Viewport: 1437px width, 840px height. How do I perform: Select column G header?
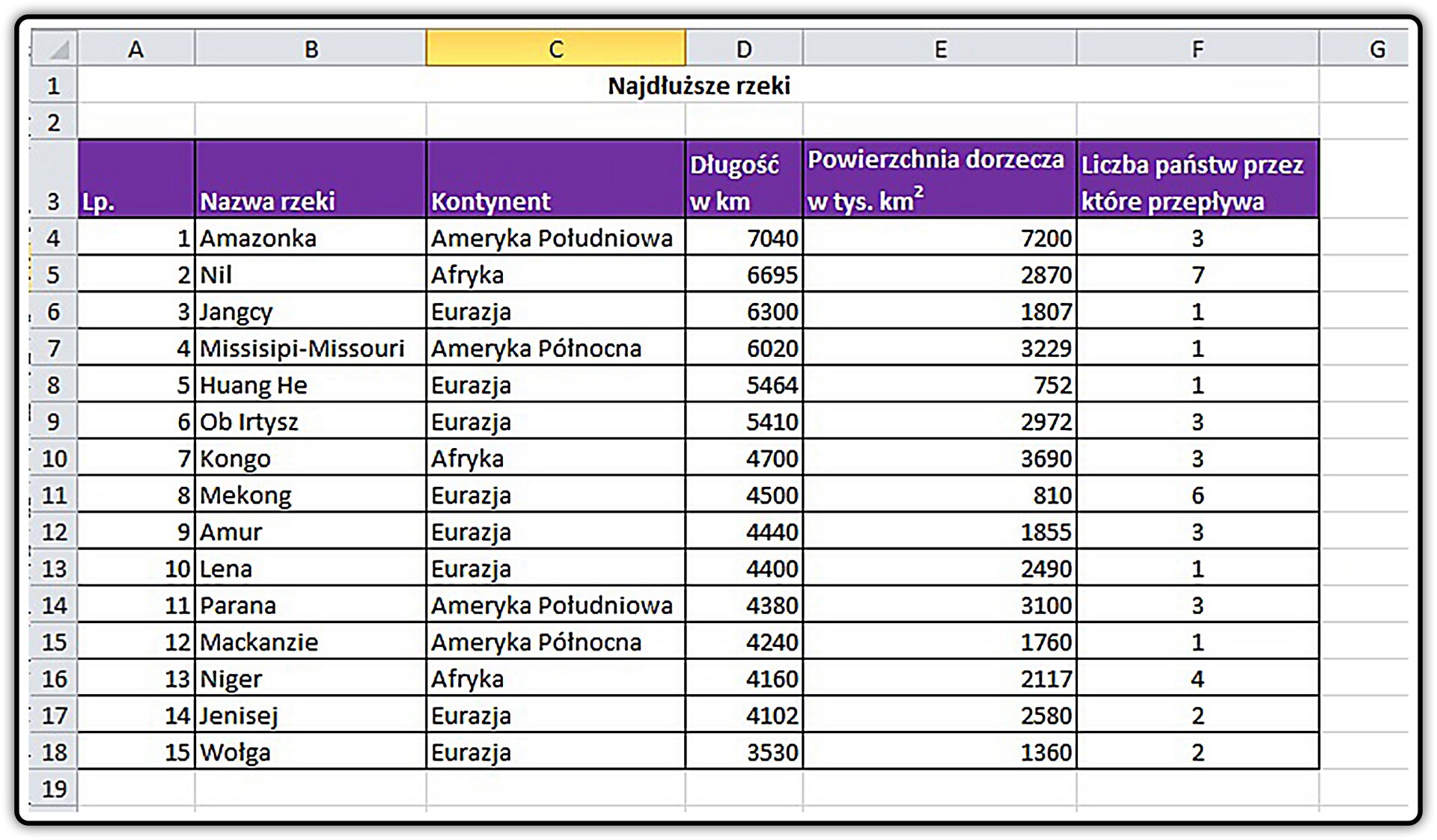tap(1376, 49)
